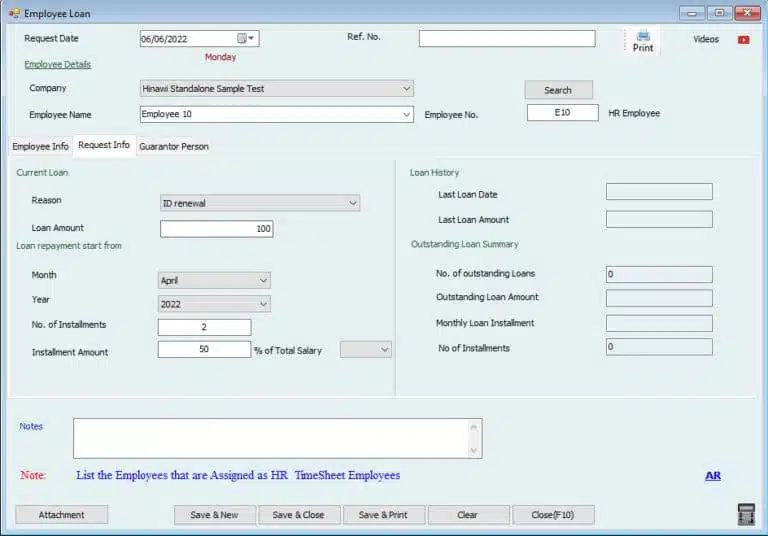Open the calculator icon at bottom right
The image size is (768, 536).
coord(746,514)
